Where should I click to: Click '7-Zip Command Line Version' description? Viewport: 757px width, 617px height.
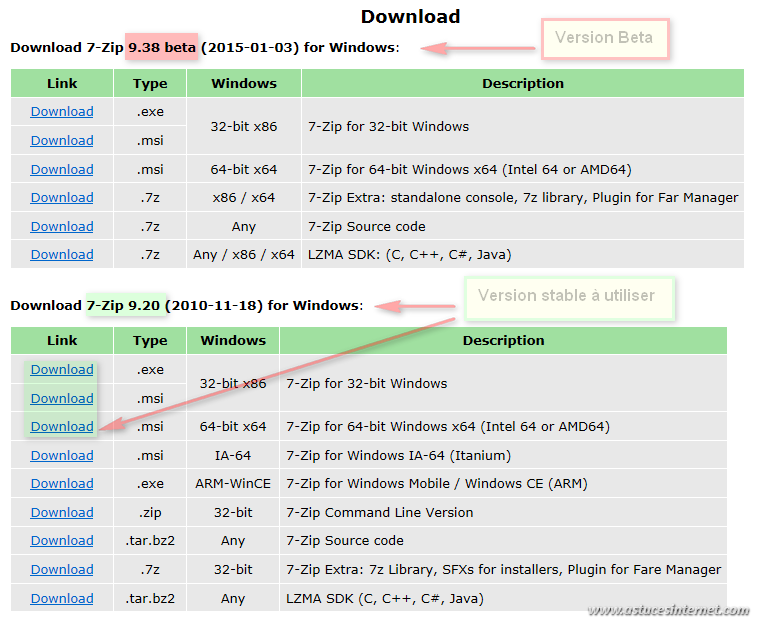(x=379, y=512)
